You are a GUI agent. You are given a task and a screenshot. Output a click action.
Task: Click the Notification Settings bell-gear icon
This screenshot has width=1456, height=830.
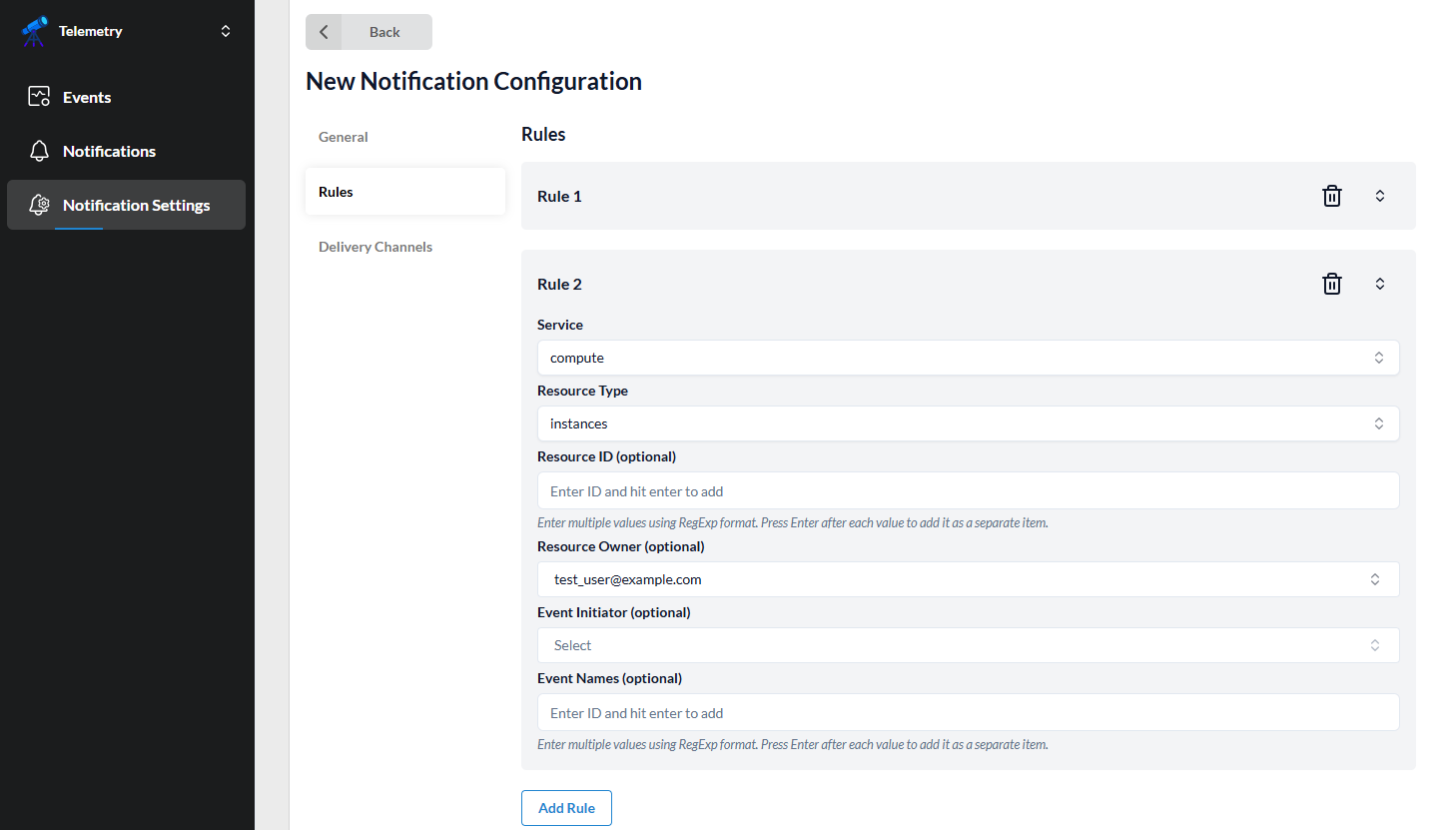click(x=39, y=205)
